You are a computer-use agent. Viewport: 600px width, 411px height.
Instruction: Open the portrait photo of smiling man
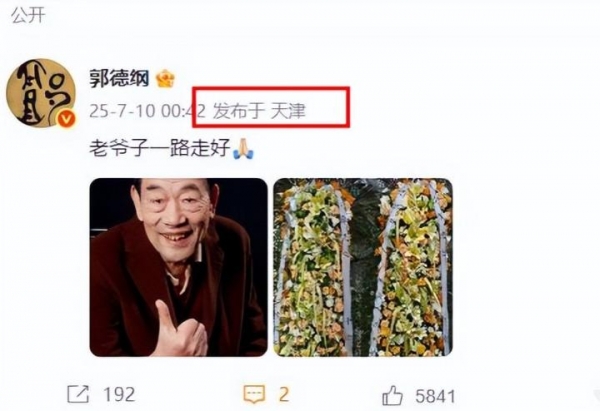pyautogui.click(x=178, y=267)
